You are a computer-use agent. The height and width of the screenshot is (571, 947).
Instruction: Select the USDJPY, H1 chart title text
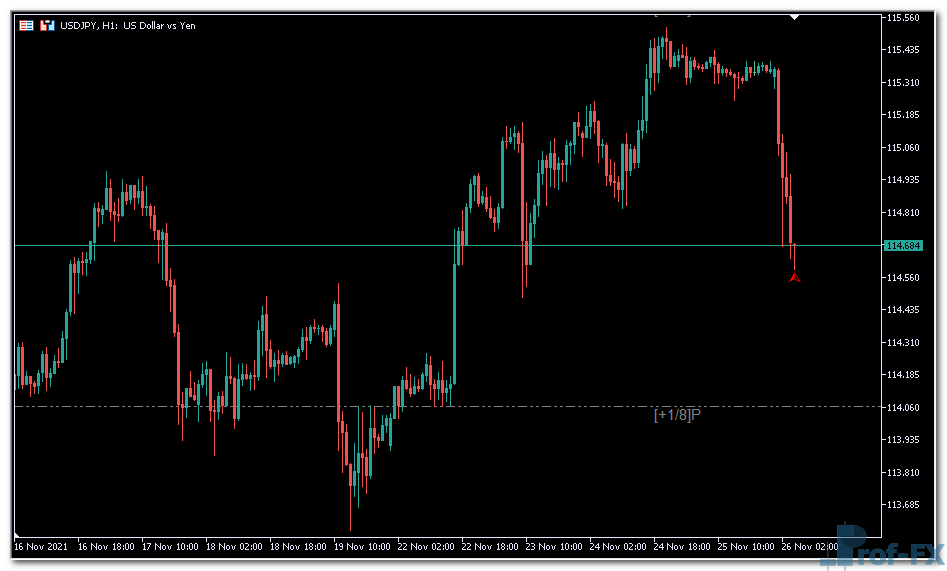point(130,25)
